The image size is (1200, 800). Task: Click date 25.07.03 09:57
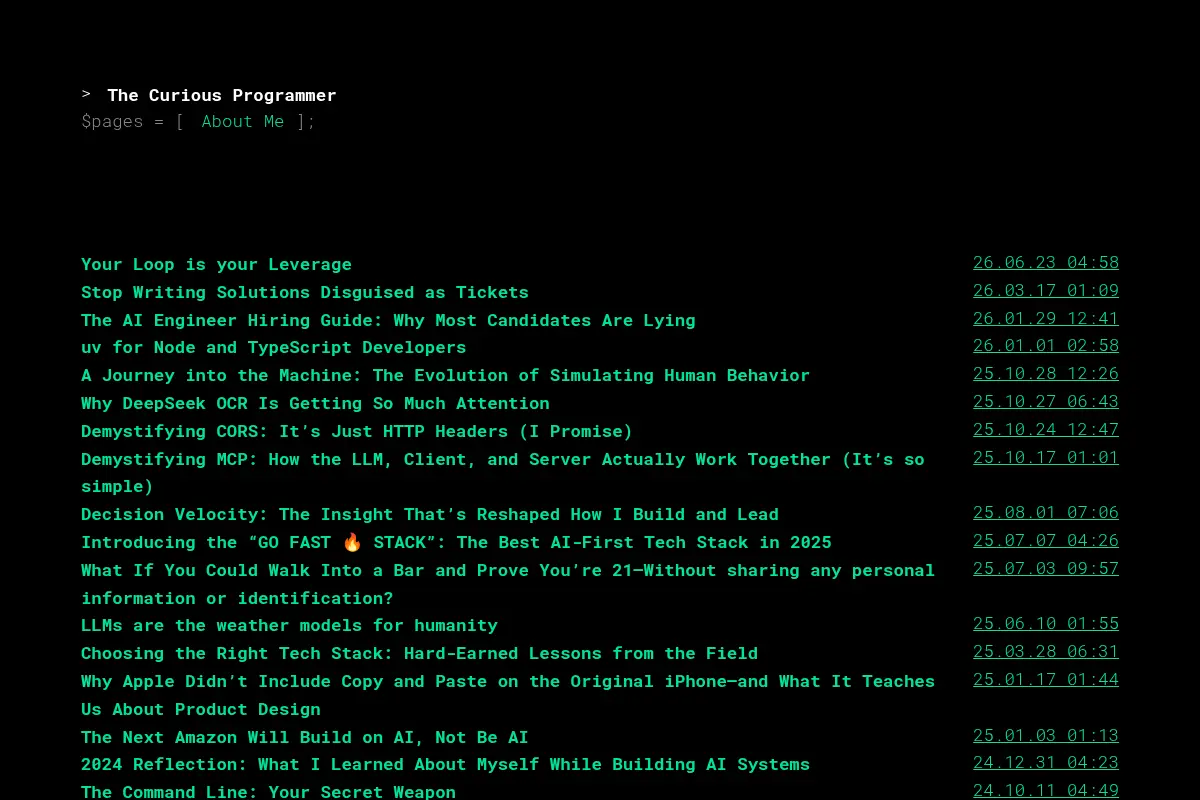[1046, 568]
